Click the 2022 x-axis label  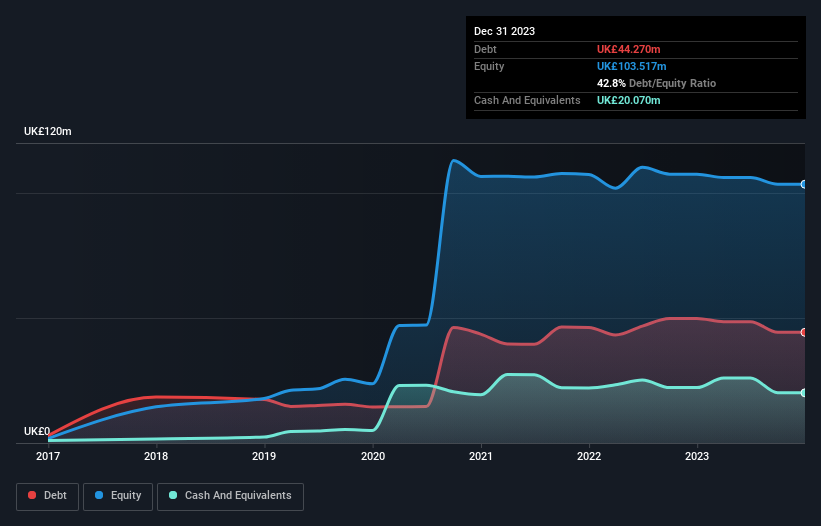pyautogui.click(x=589, y=456)
